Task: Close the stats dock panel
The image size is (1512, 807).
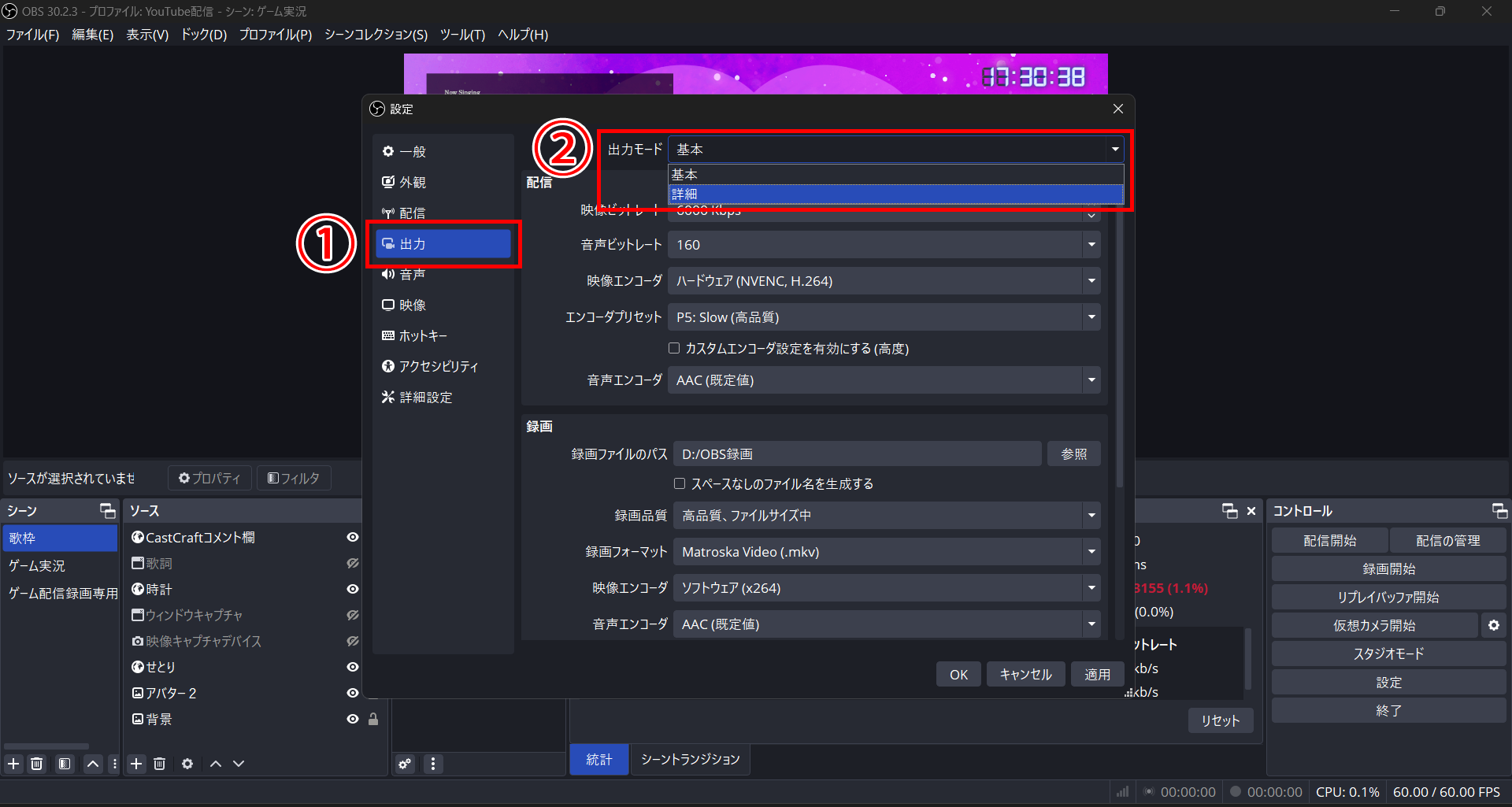Action: tap(1251, 511)
